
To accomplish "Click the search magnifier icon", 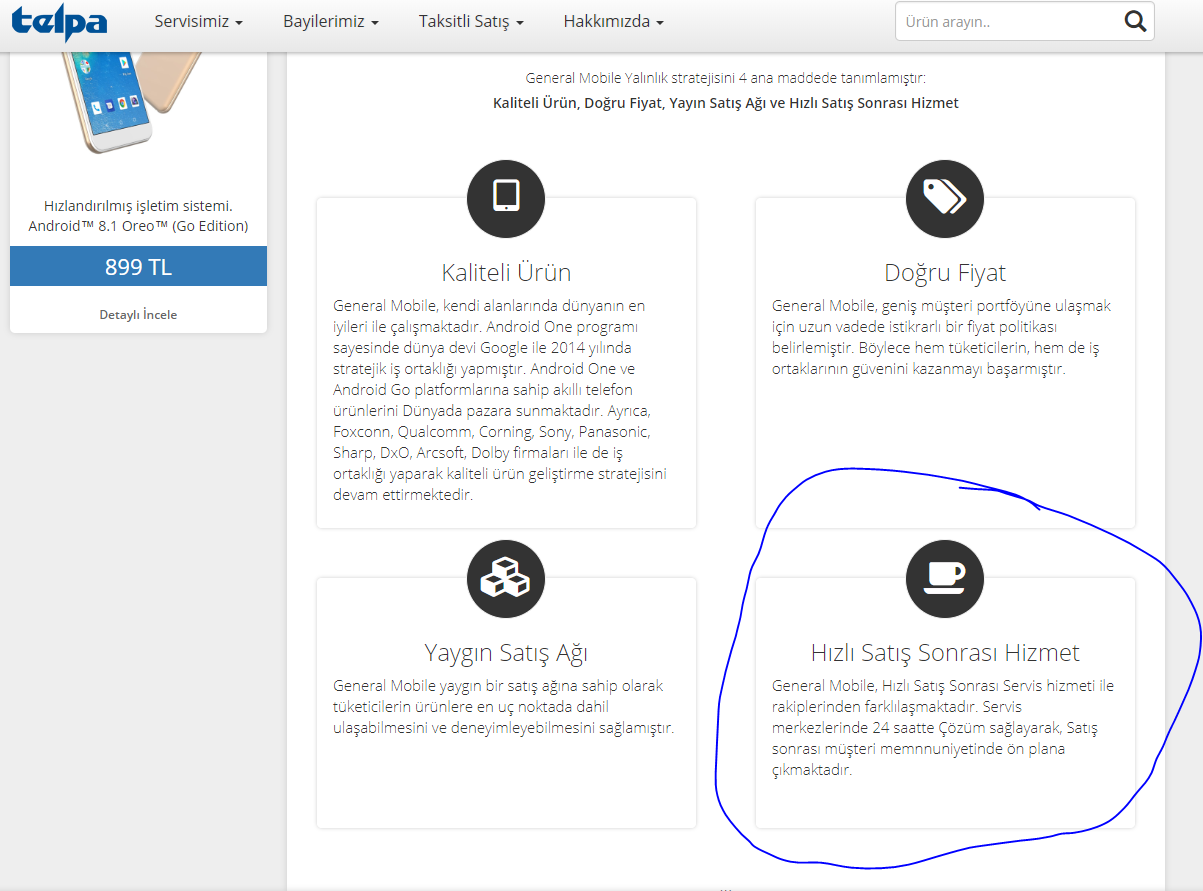I will click(x=1135, y=21).
